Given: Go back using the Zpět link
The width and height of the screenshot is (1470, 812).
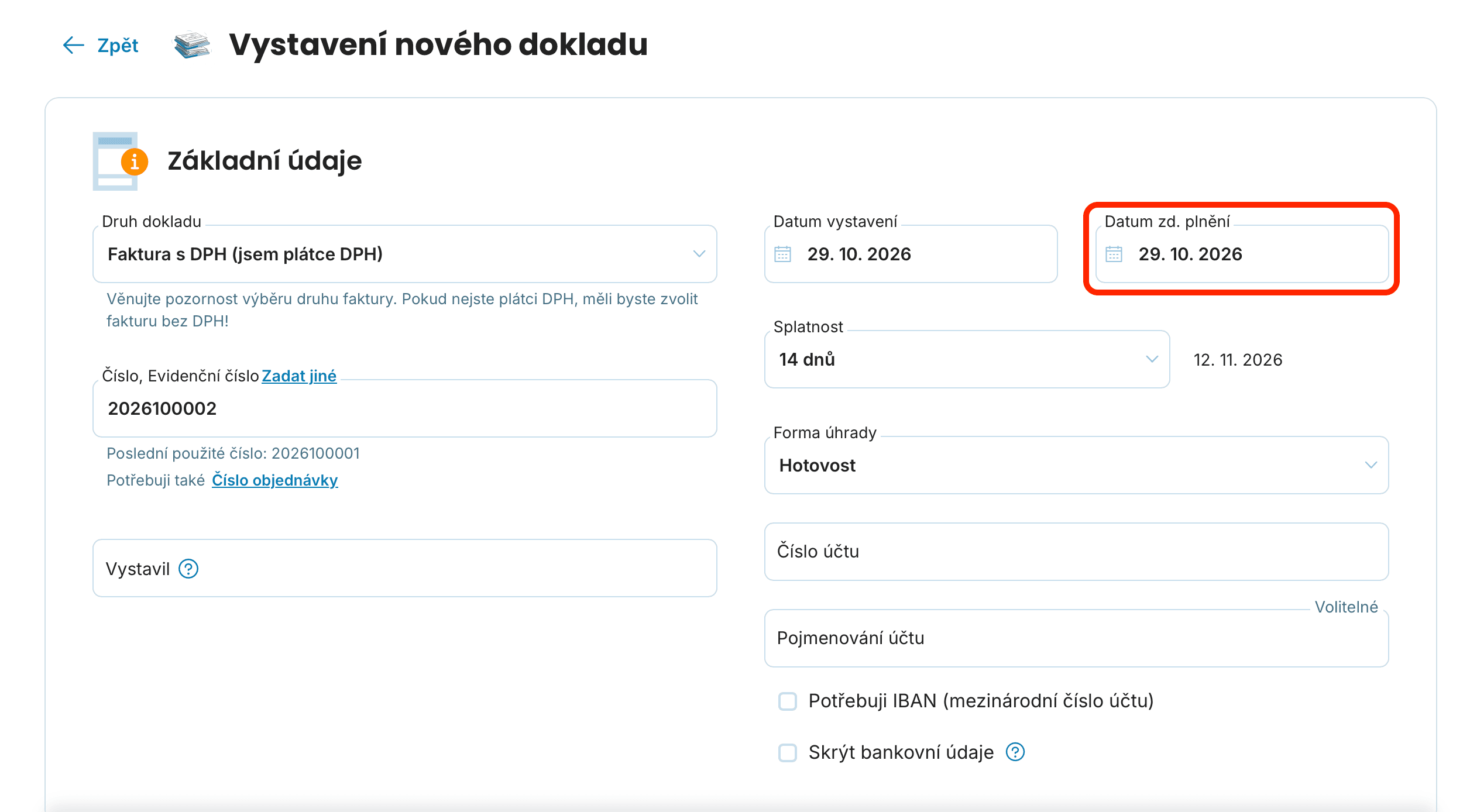Looking at the screenshot, I should point(118,46).
